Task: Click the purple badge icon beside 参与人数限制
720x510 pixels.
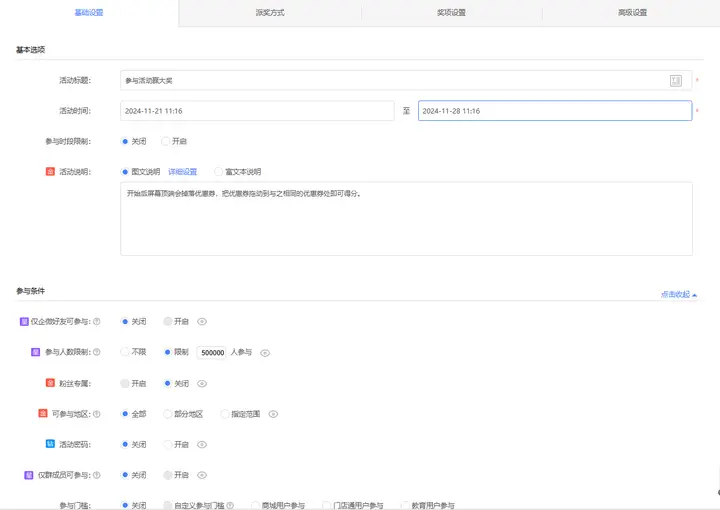Action: pyautogui.click(x=35, y=352)
